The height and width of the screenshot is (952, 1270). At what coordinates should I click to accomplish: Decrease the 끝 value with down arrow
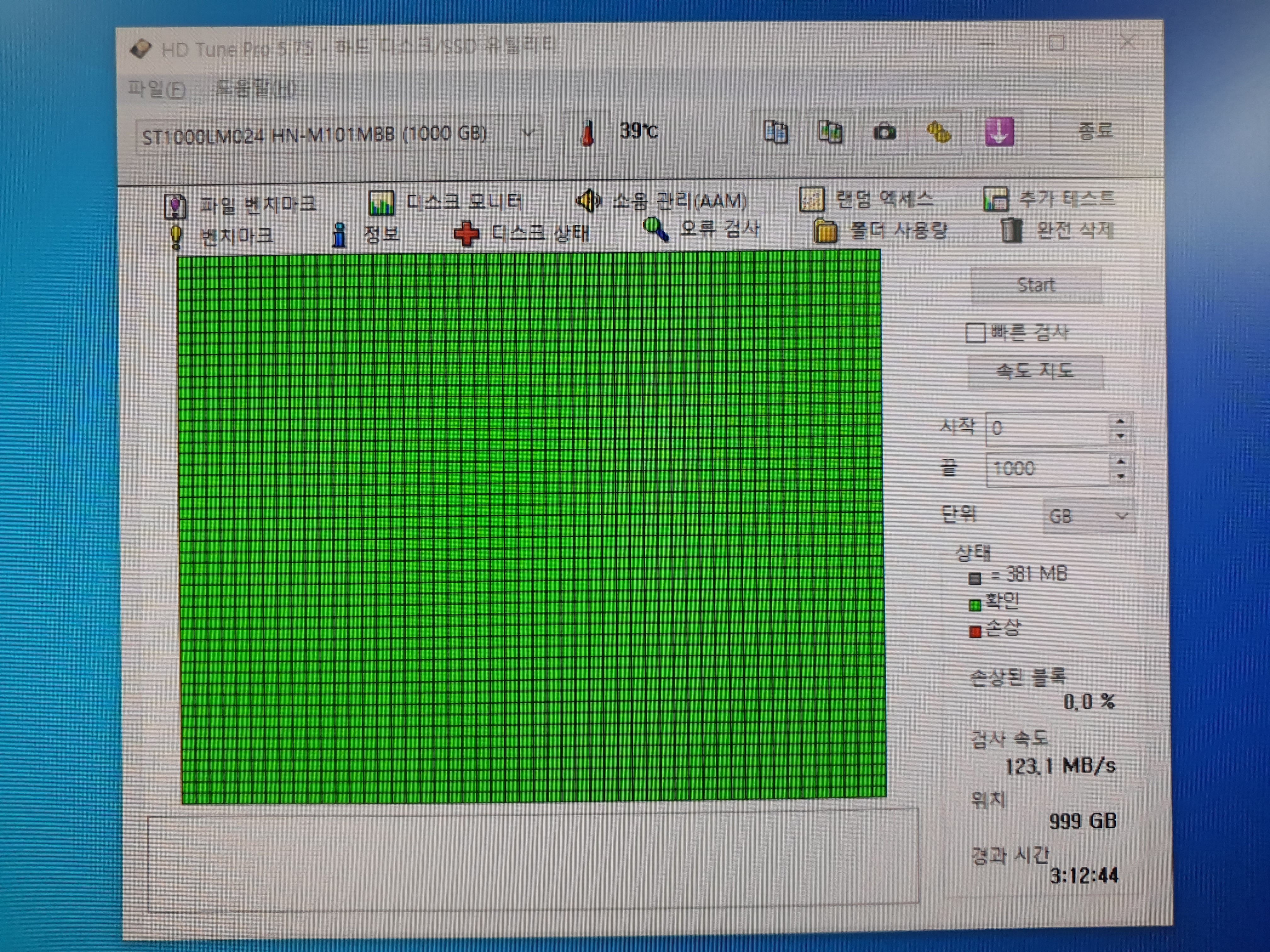tap(1121, 477)
